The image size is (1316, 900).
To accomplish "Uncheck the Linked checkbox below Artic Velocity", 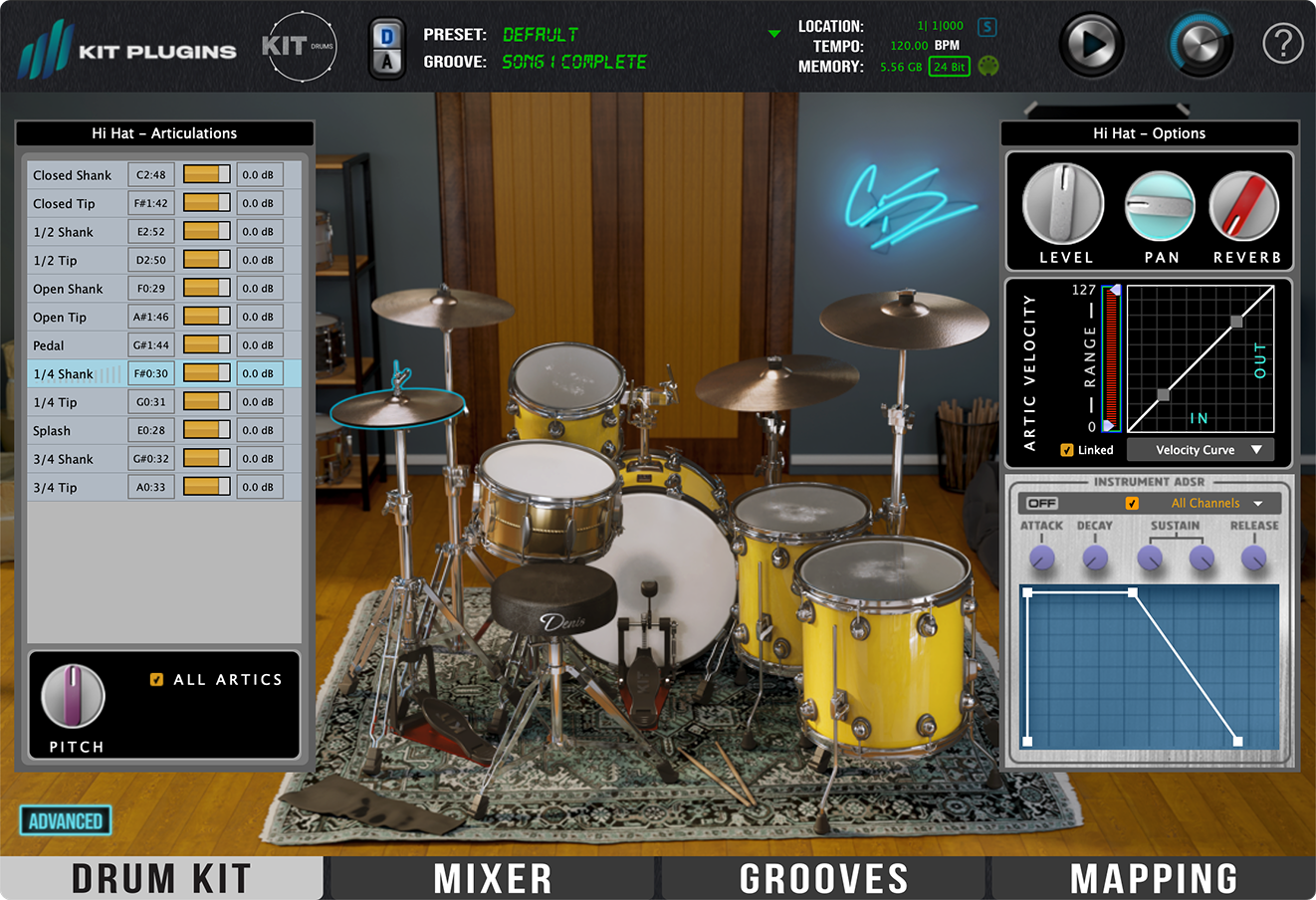I will pyautogui.click(x=1065, y=450).
